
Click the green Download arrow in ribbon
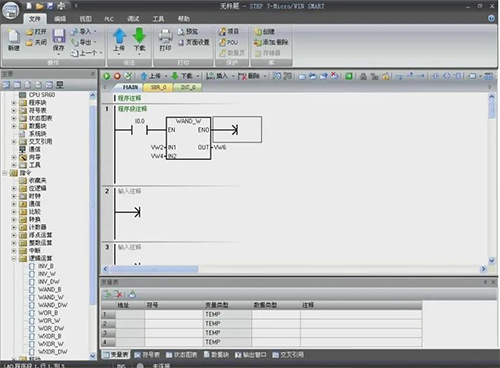pos(139,36)
